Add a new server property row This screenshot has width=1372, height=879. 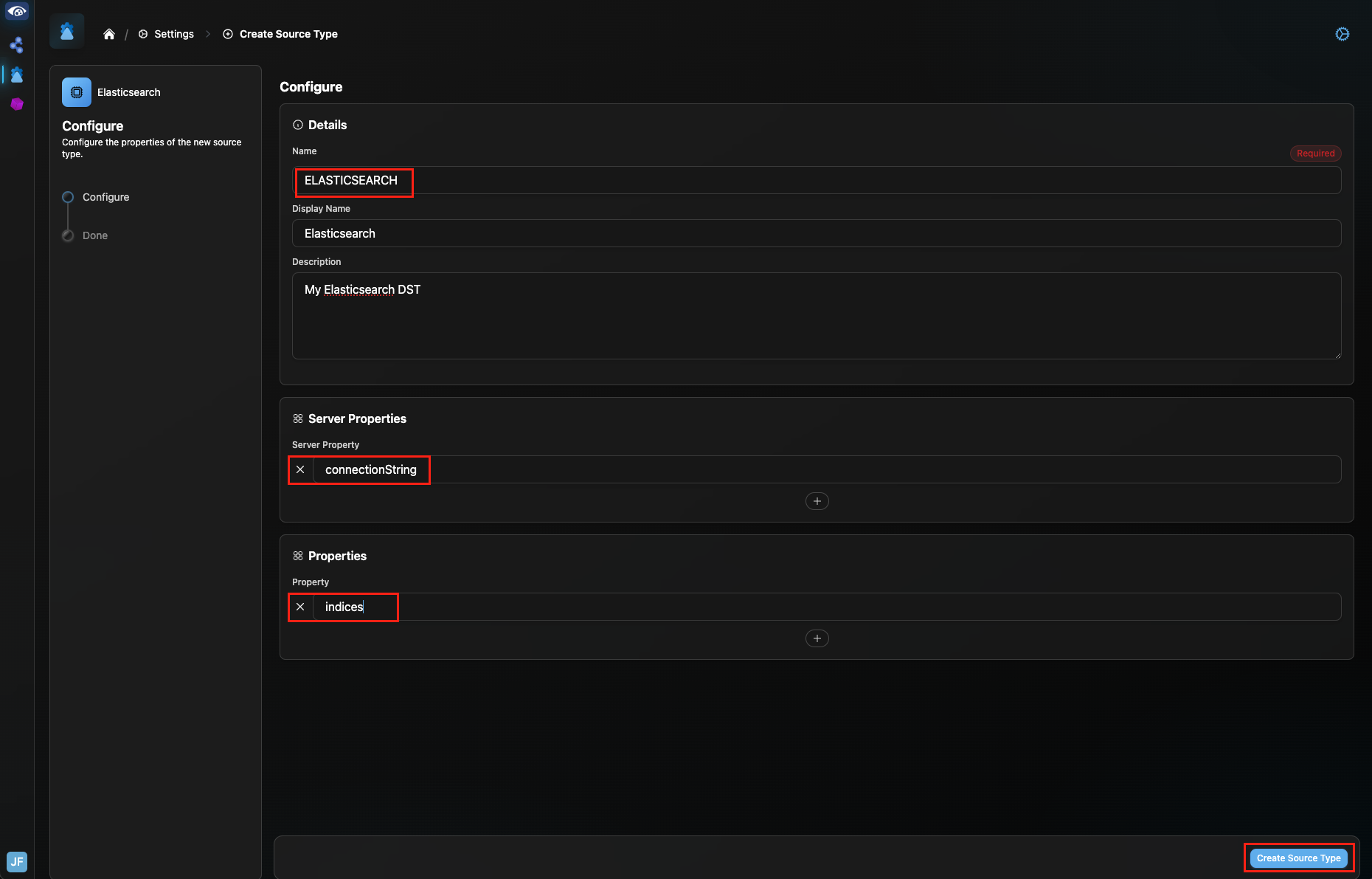coord(817,501)
